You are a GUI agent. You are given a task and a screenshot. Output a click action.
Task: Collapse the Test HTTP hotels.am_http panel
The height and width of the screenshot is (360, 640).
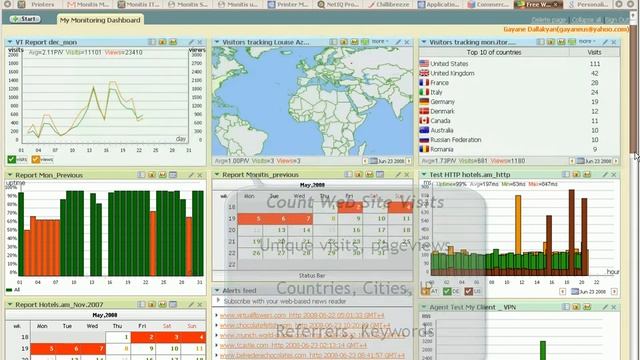click(424, 175)
